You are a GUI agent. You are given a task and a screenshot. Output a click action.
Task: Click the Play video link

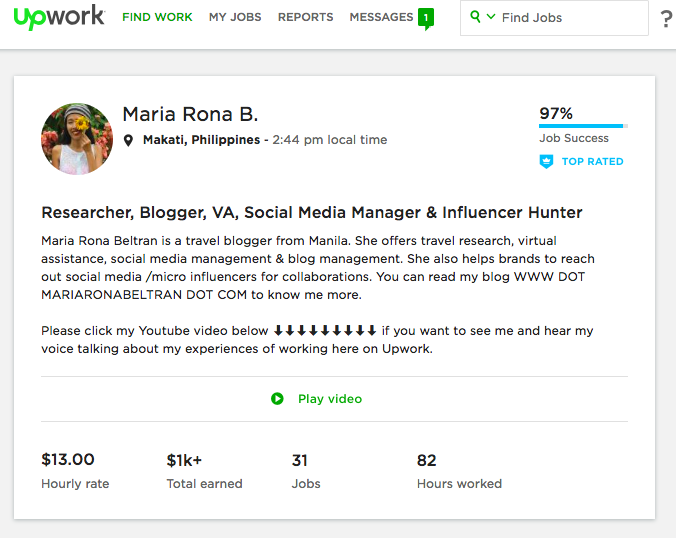330,399
